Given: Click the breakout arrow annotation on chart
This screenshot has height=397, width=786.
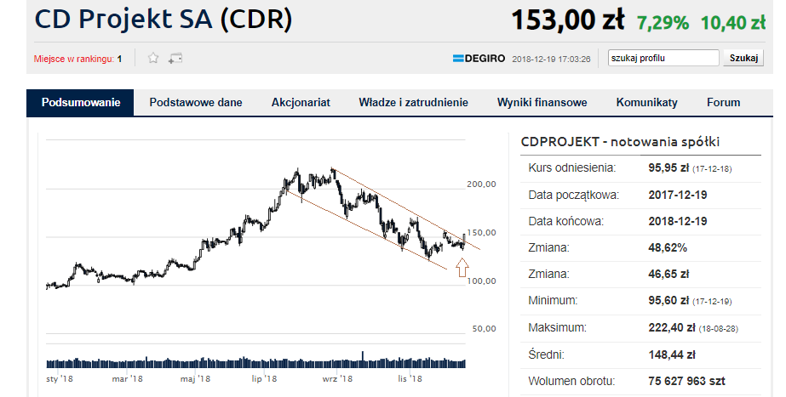Looking at the screenshot, I should point(462,267).
